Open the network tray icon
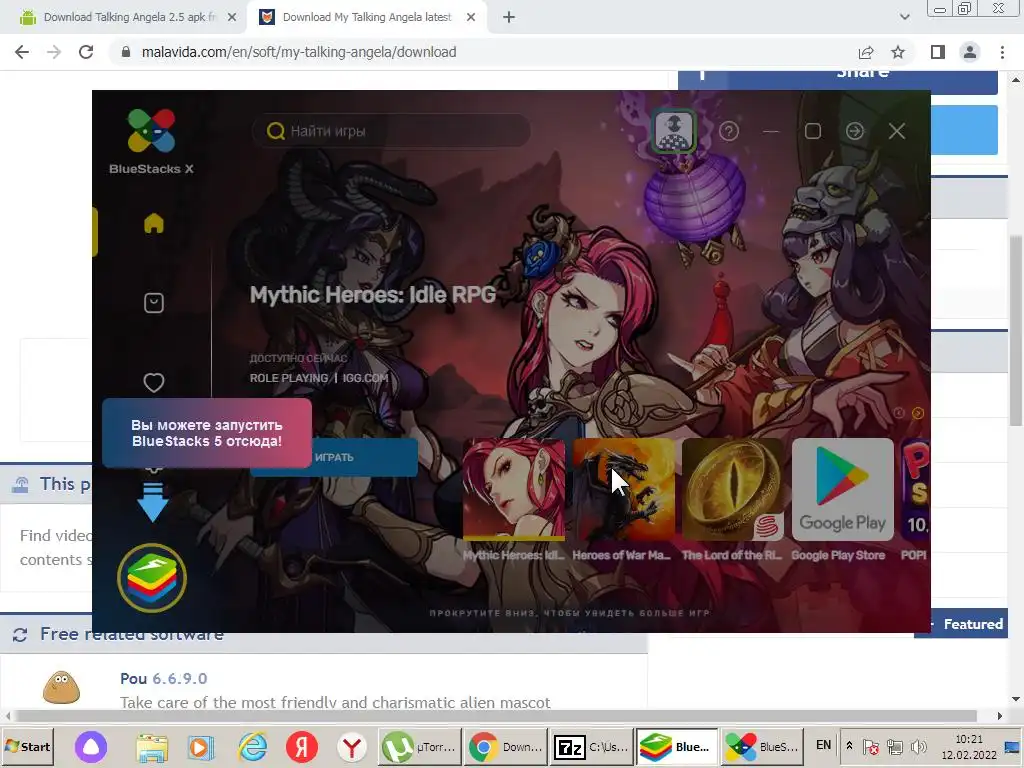Viewport: 1024px width, 768px height. tap(895, 746)
